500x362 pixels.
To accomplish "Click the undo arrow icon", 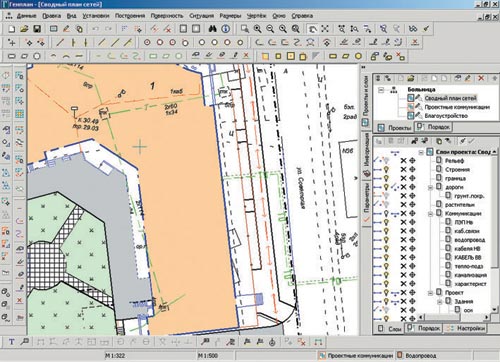I will pos(95,29).
